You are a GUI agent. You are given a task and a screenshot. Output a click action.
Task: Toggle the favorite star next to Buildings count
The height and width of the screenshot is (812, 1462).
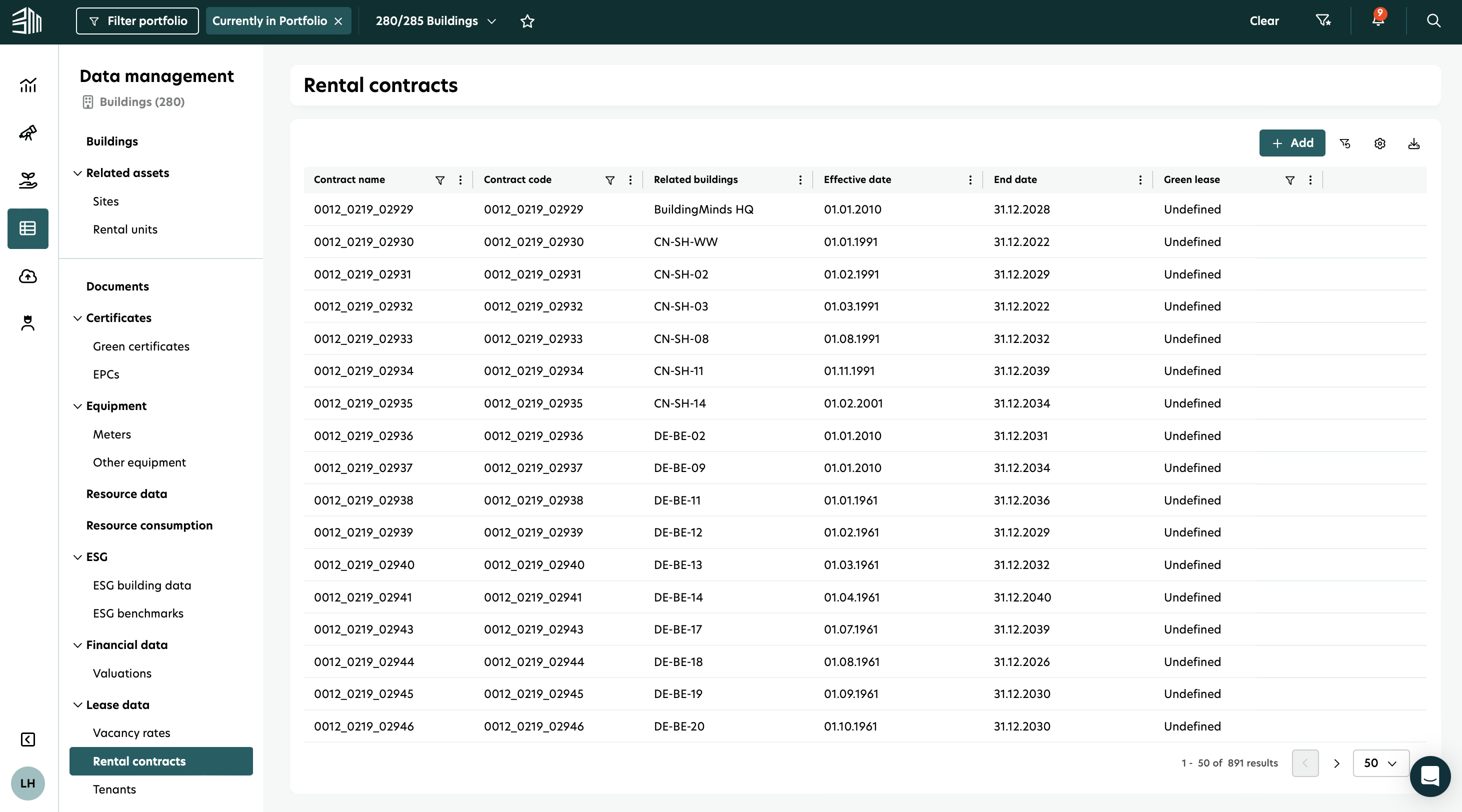click(x=527, y=21)
